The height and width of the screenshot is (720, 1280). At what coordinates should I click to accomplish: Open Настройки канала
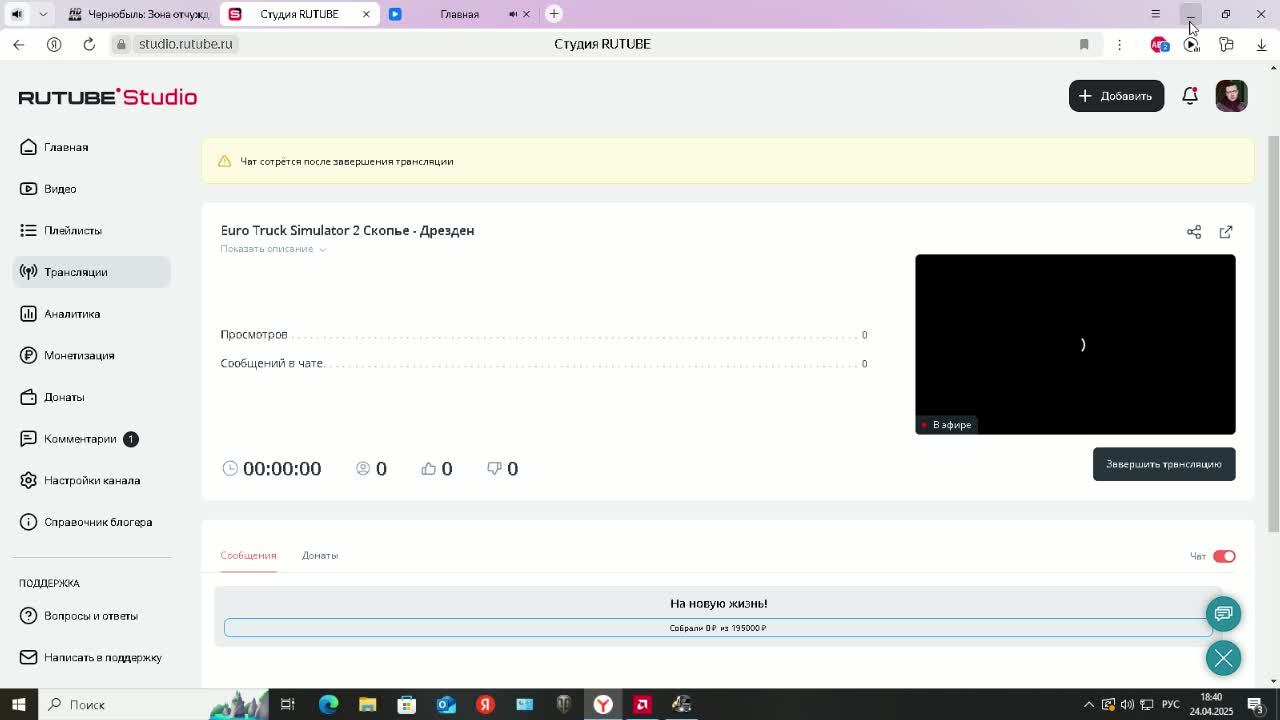tap(92, 480)
